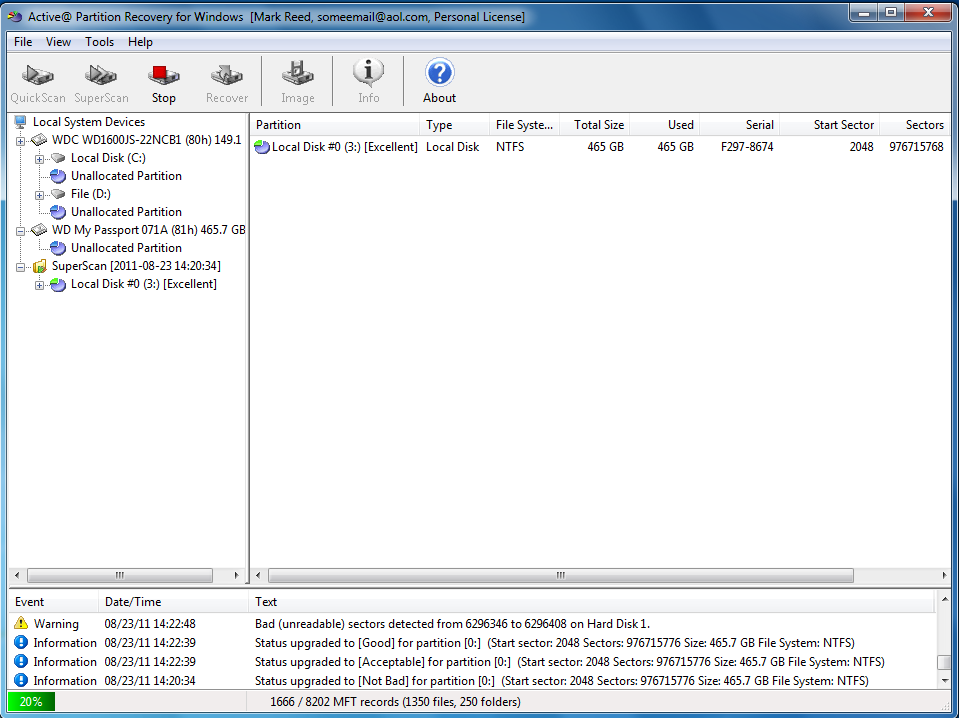Image resolution: width=960 pixels, height=718 pixels.
Task: Expand the Local Disk (C:) tree node
Action: point(39,159)
